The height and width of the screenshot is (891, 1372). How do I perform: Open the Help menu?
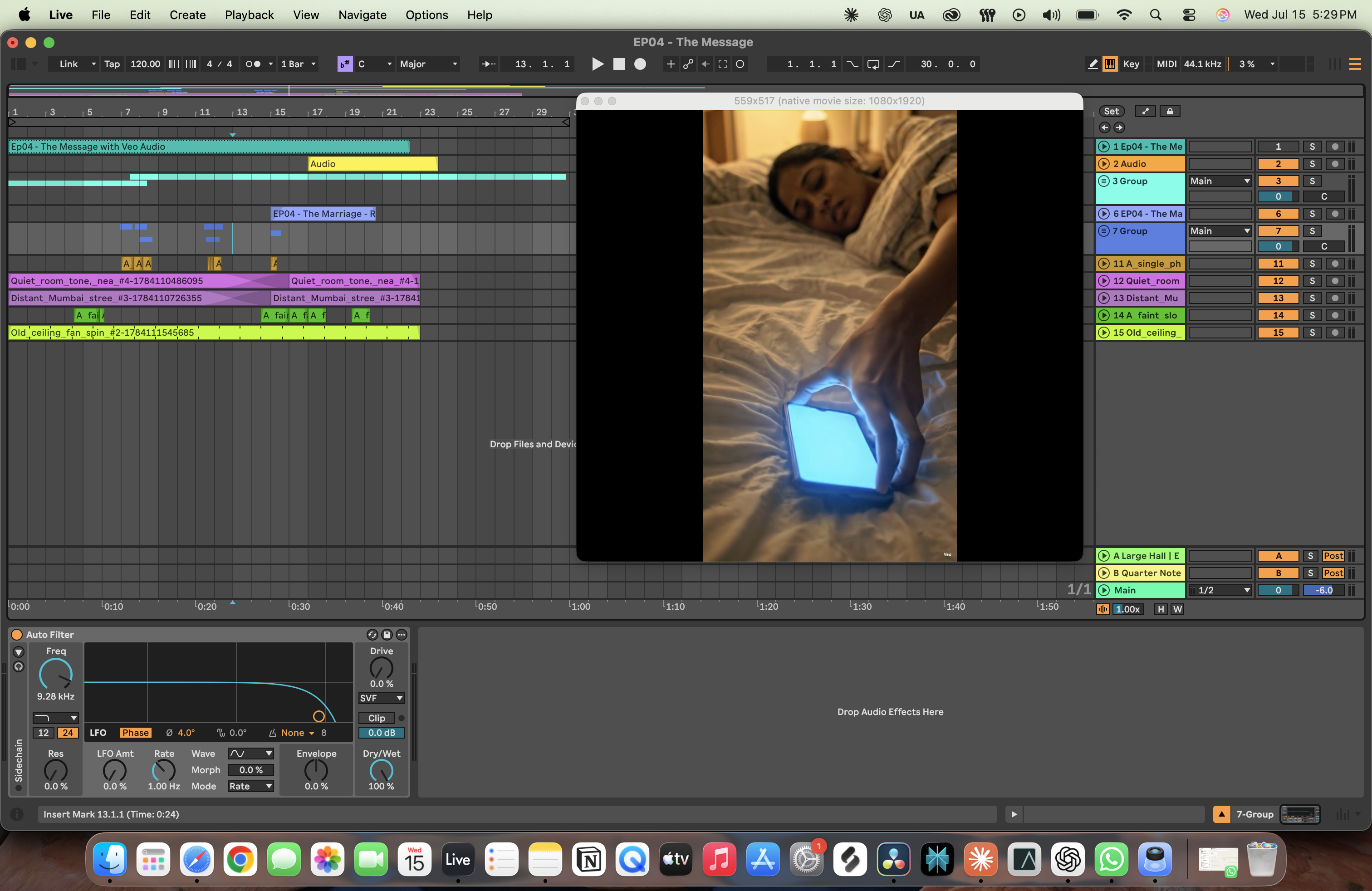click(480, 15)
